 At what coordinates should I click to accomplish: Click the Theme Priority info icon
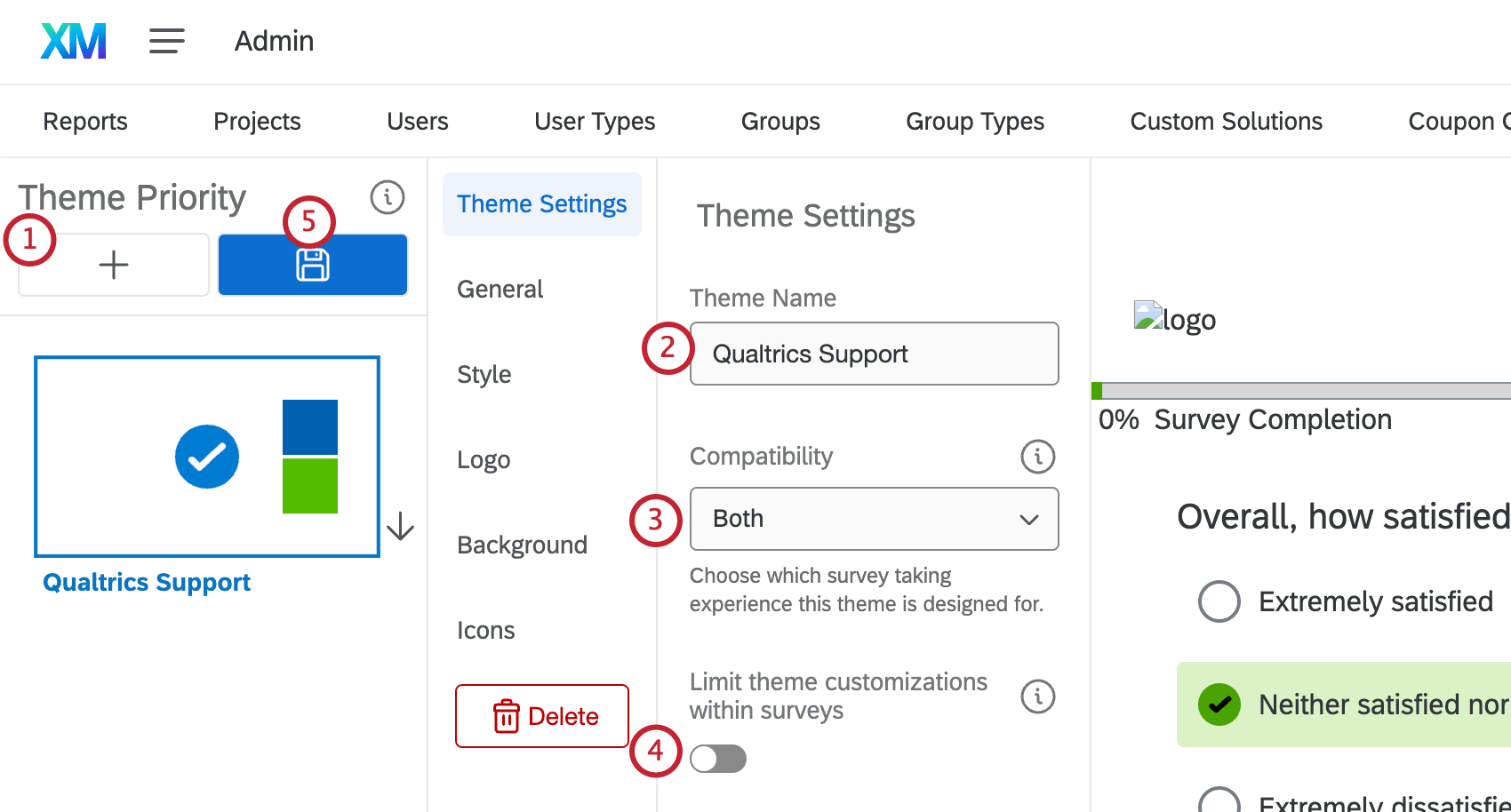point(388,197)
